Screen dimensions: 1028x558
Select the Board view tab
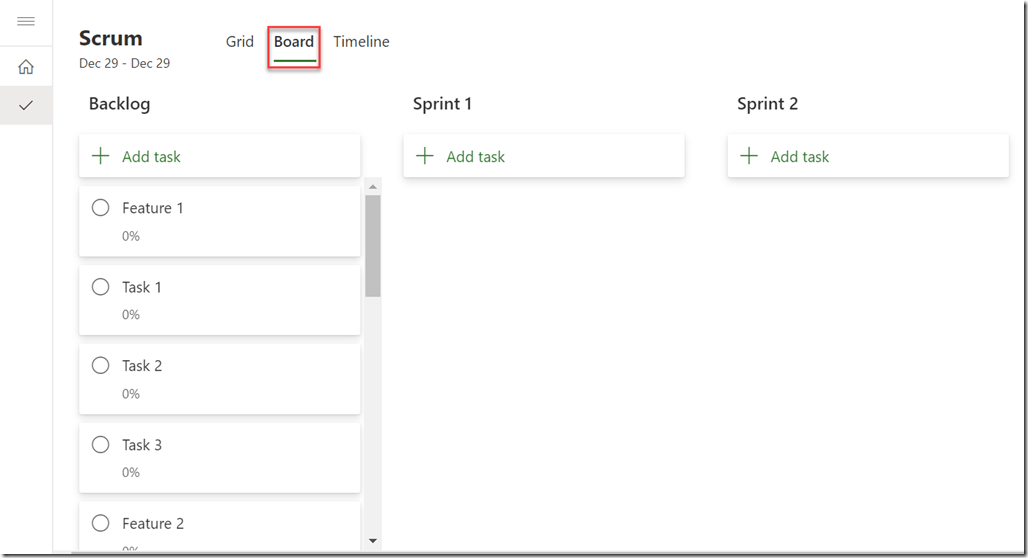(x=294, y=42)
